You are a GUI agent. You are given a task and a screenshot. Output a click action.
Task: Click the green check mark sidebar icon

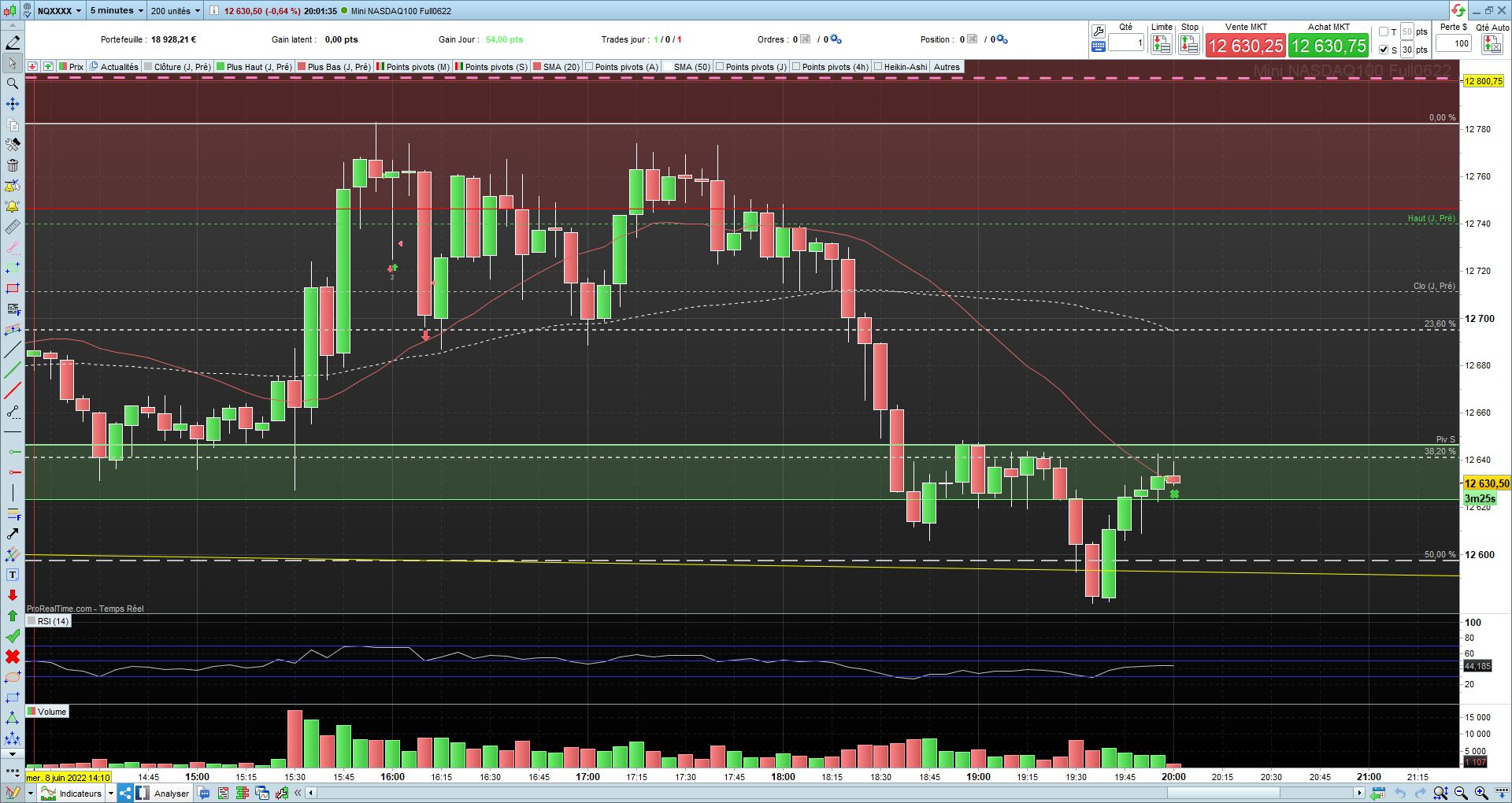13,636
